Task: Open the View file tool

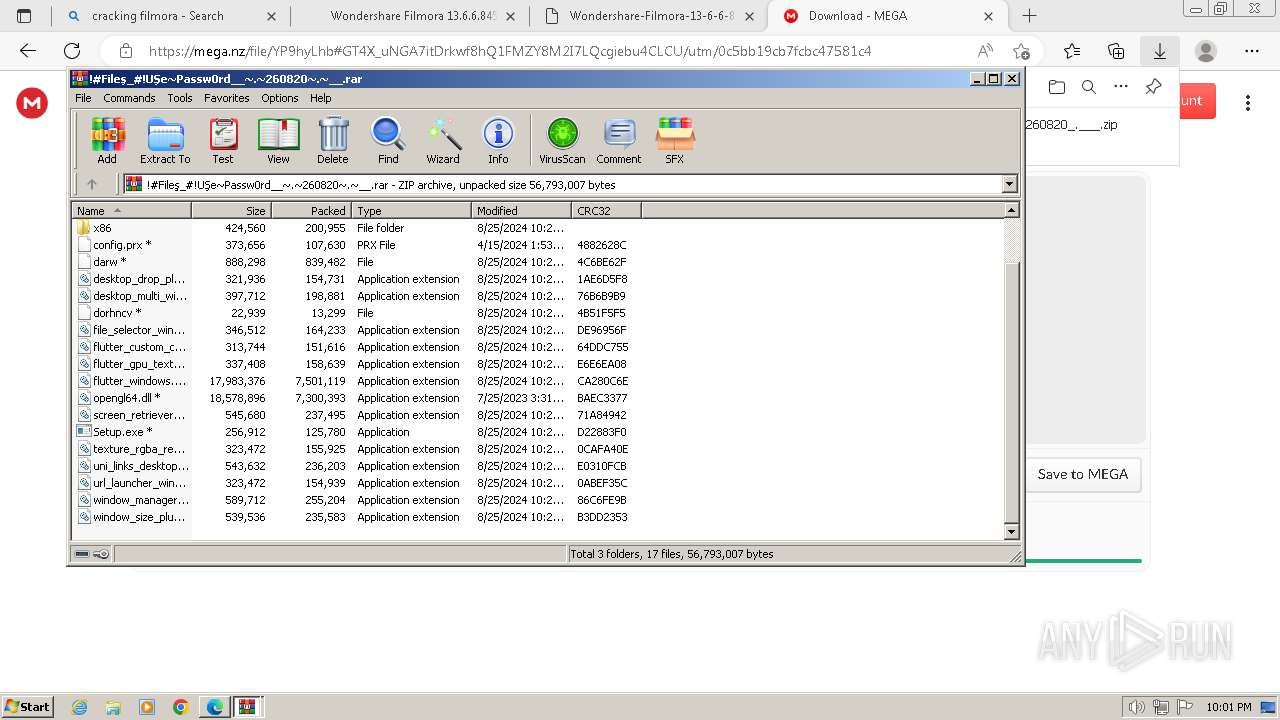Action: [x=278, y=140]
